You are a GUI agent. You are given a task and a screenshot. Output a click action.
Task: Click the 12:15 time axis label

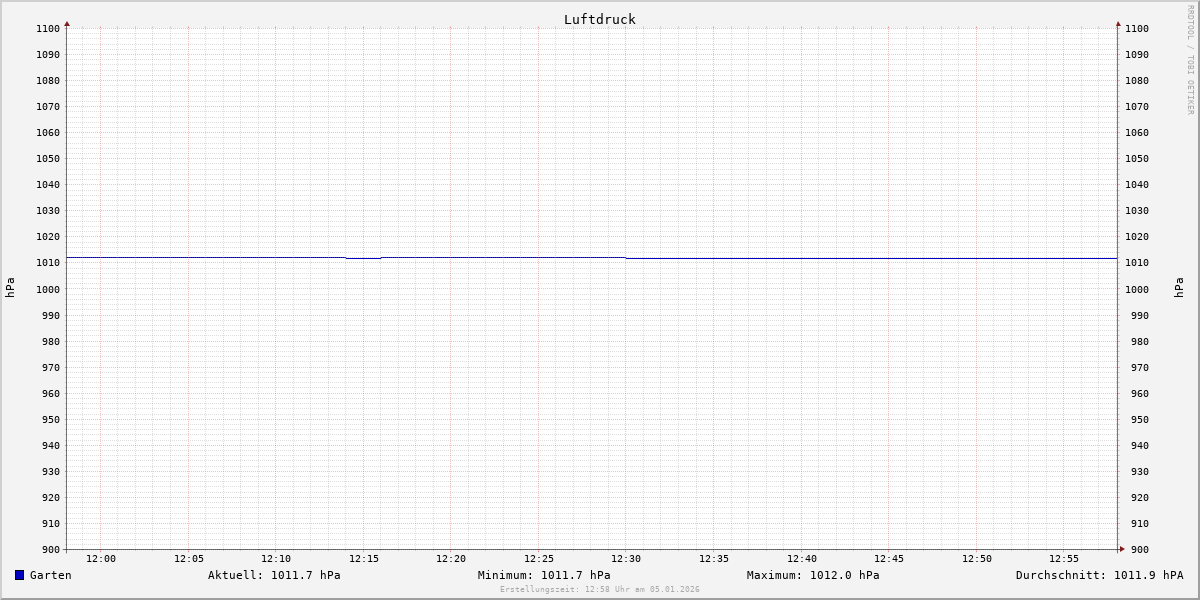click(364, 559)
